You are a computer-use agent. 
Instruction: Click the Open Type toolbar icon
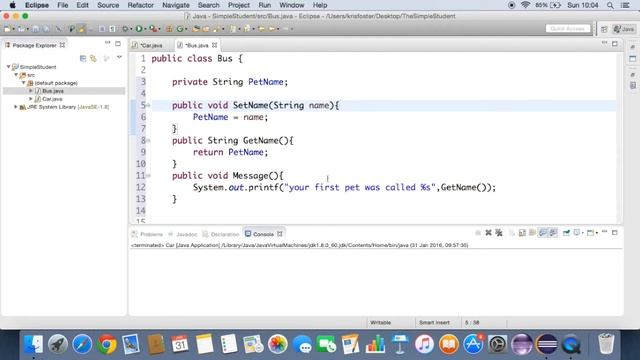click(196, 29)
